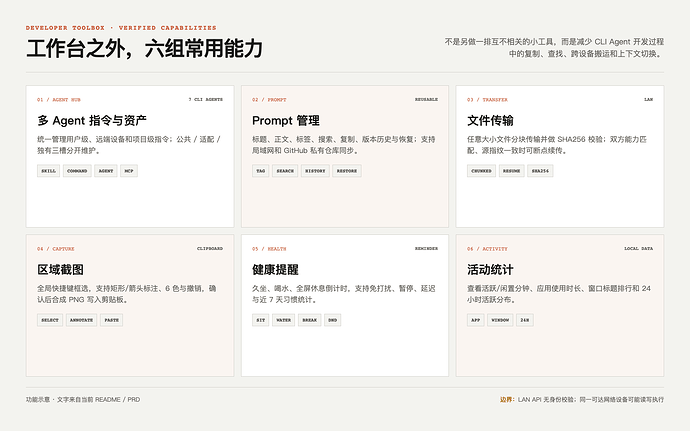The width and height of the screenshot is (690, 431).
Task: Click the COMMAND tag chip
Action: tap(77, 171)
